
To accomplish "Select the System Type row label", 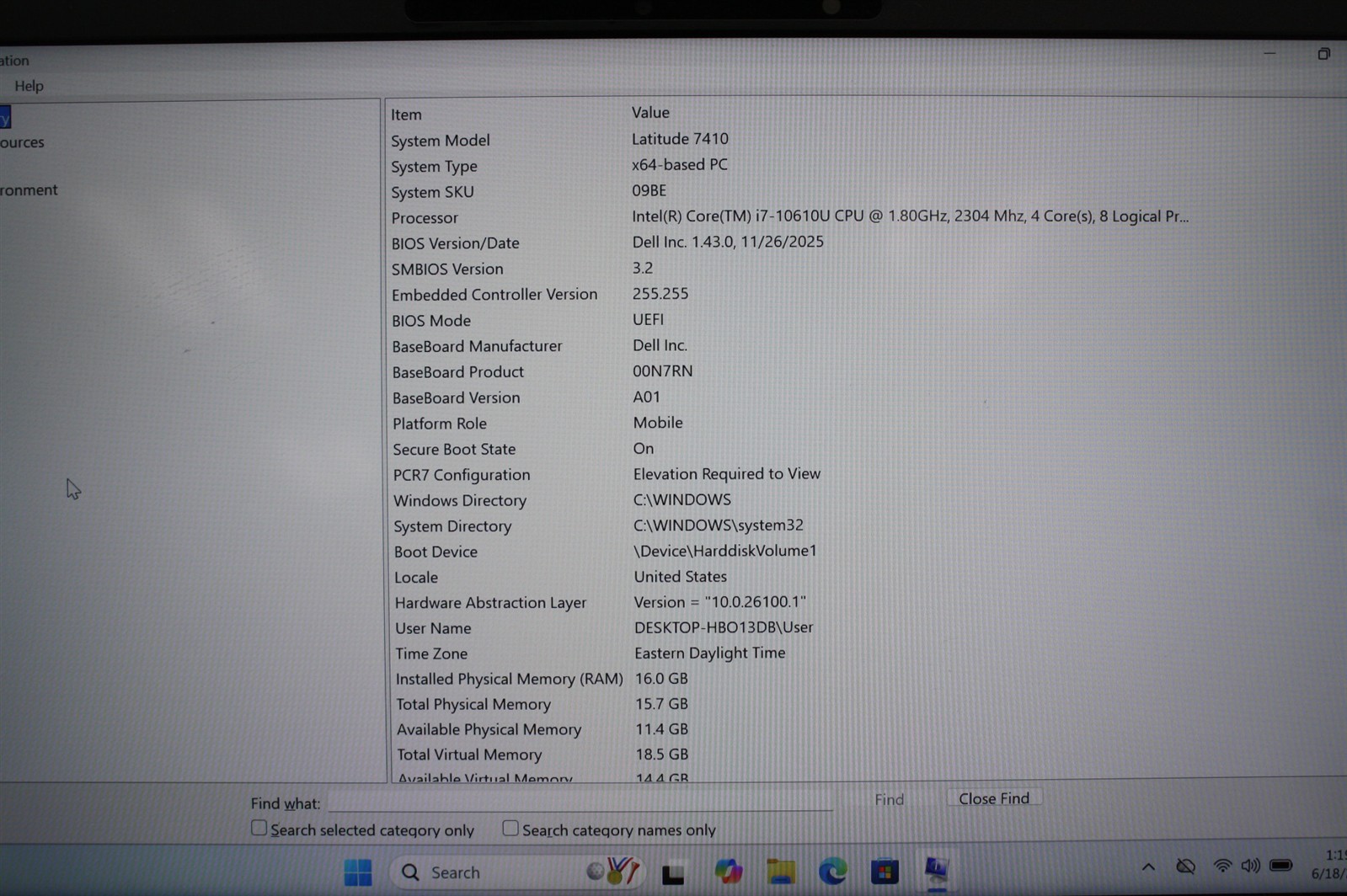I will click(x=434, y=167).
